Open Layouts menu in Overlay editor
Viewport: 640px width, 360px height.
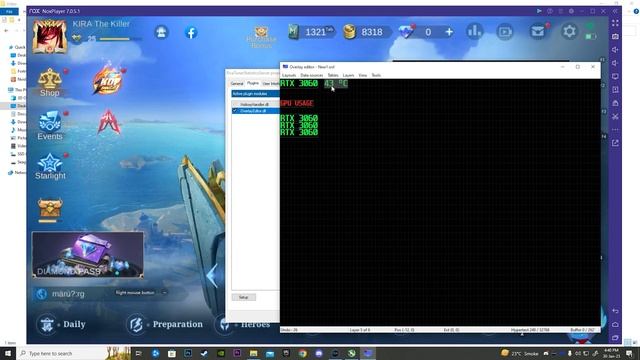tap(289, 75)
